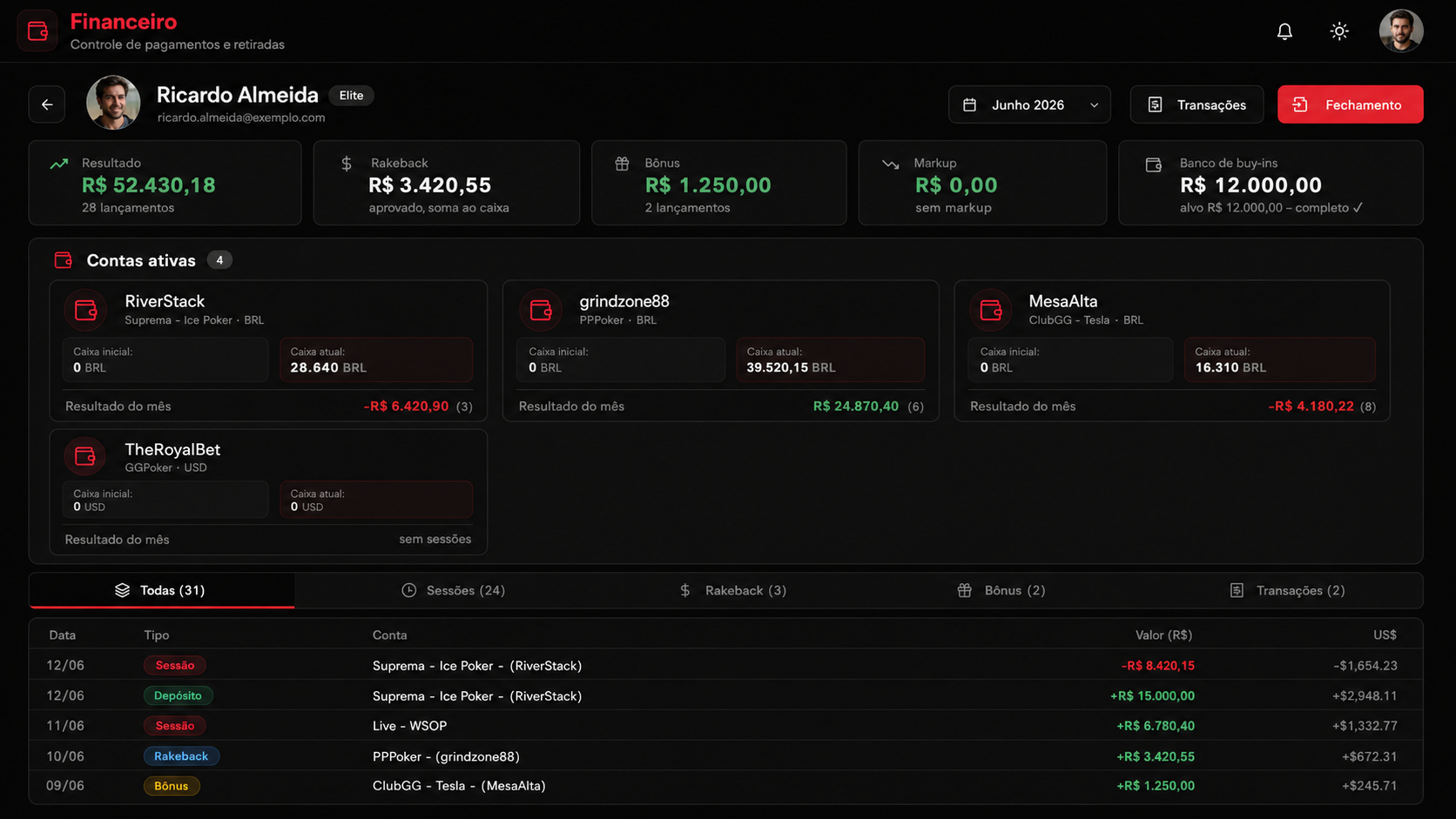This screenshot has height=819, width=1456.
Task: Select the Todas (31) tab
Action: point(161,590)
